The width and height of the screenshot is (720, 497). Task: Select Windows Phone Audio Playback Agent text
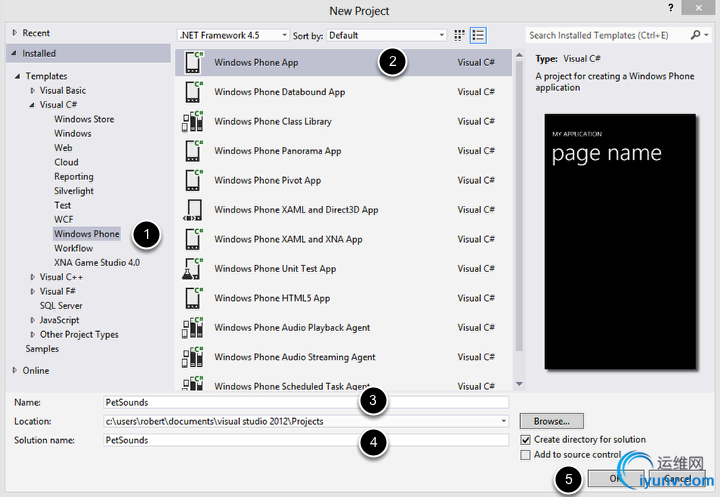(292, 328)
